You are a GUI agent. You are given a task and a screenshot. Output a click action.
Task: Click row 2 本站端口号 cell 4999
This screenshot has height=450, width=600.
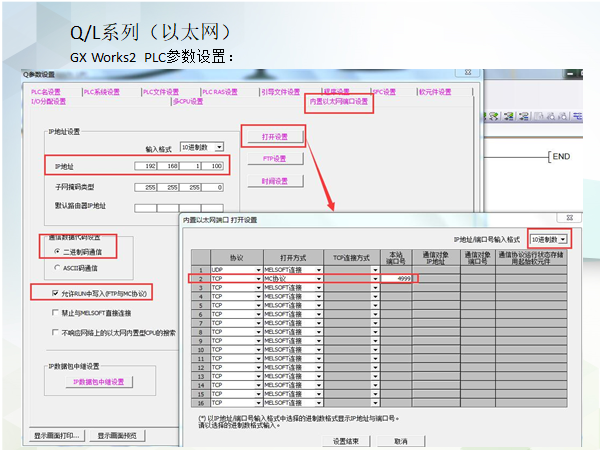click(396, 279)
